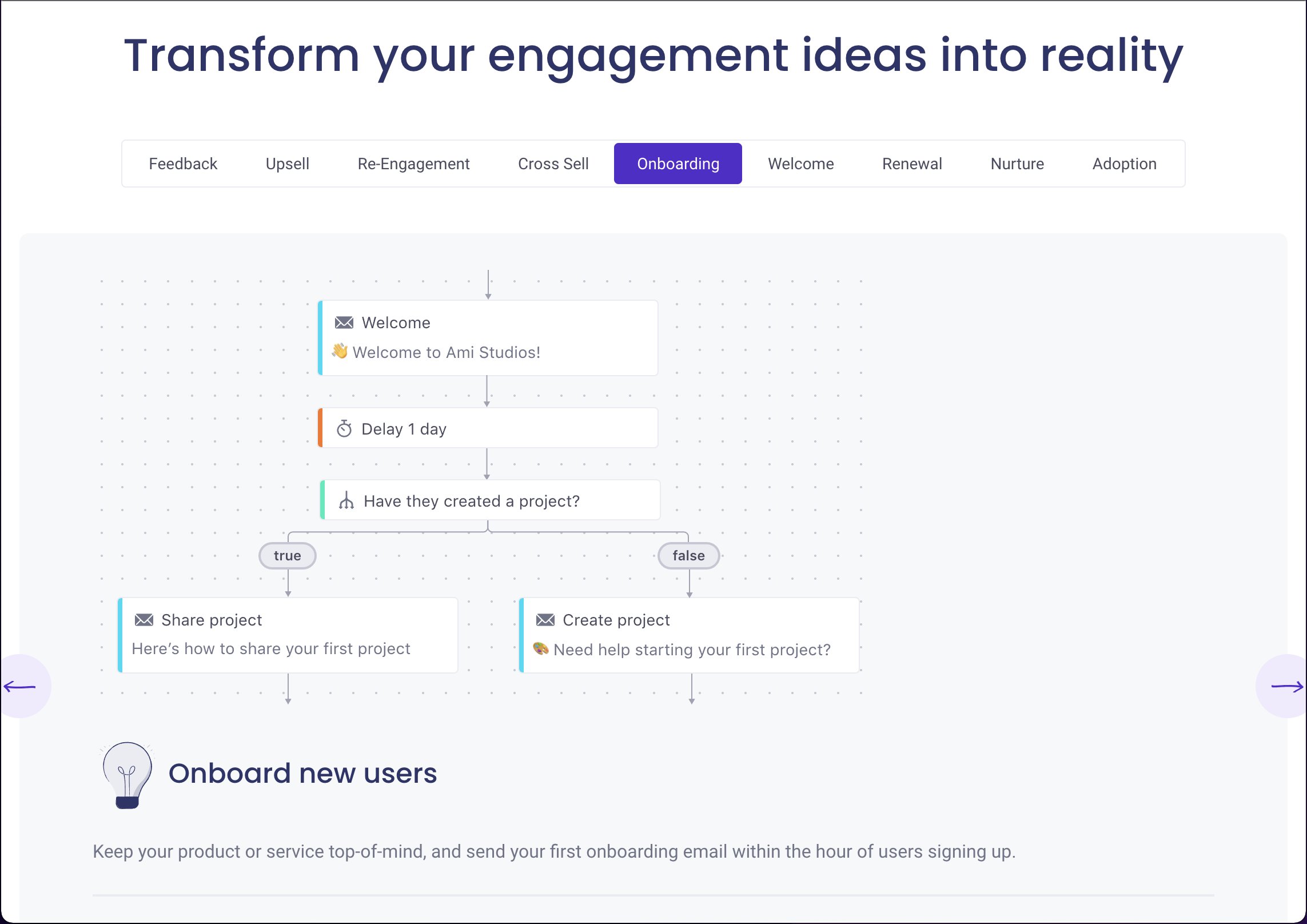Screen dimensions: 1307x924
Task: Click the envelope icon on Share project
Action: [x=144, y=620]
